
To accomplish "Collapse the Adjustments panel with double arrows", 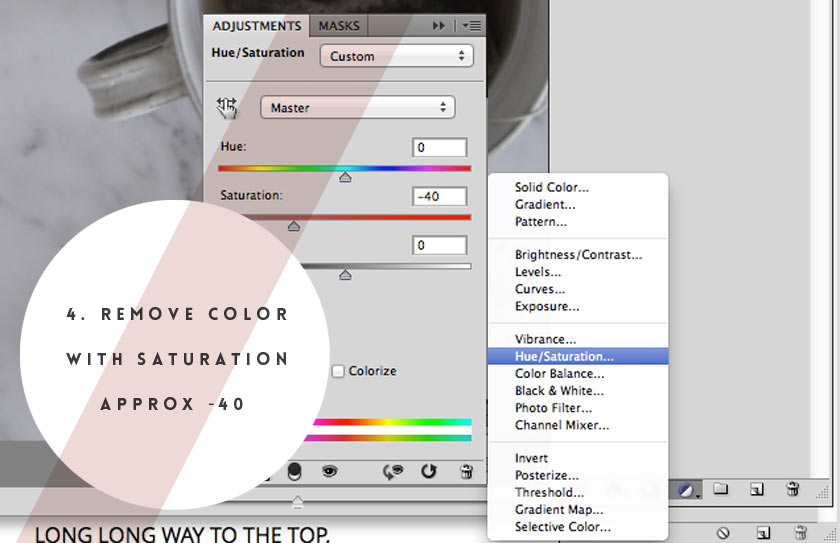I will tap(439, 26).
